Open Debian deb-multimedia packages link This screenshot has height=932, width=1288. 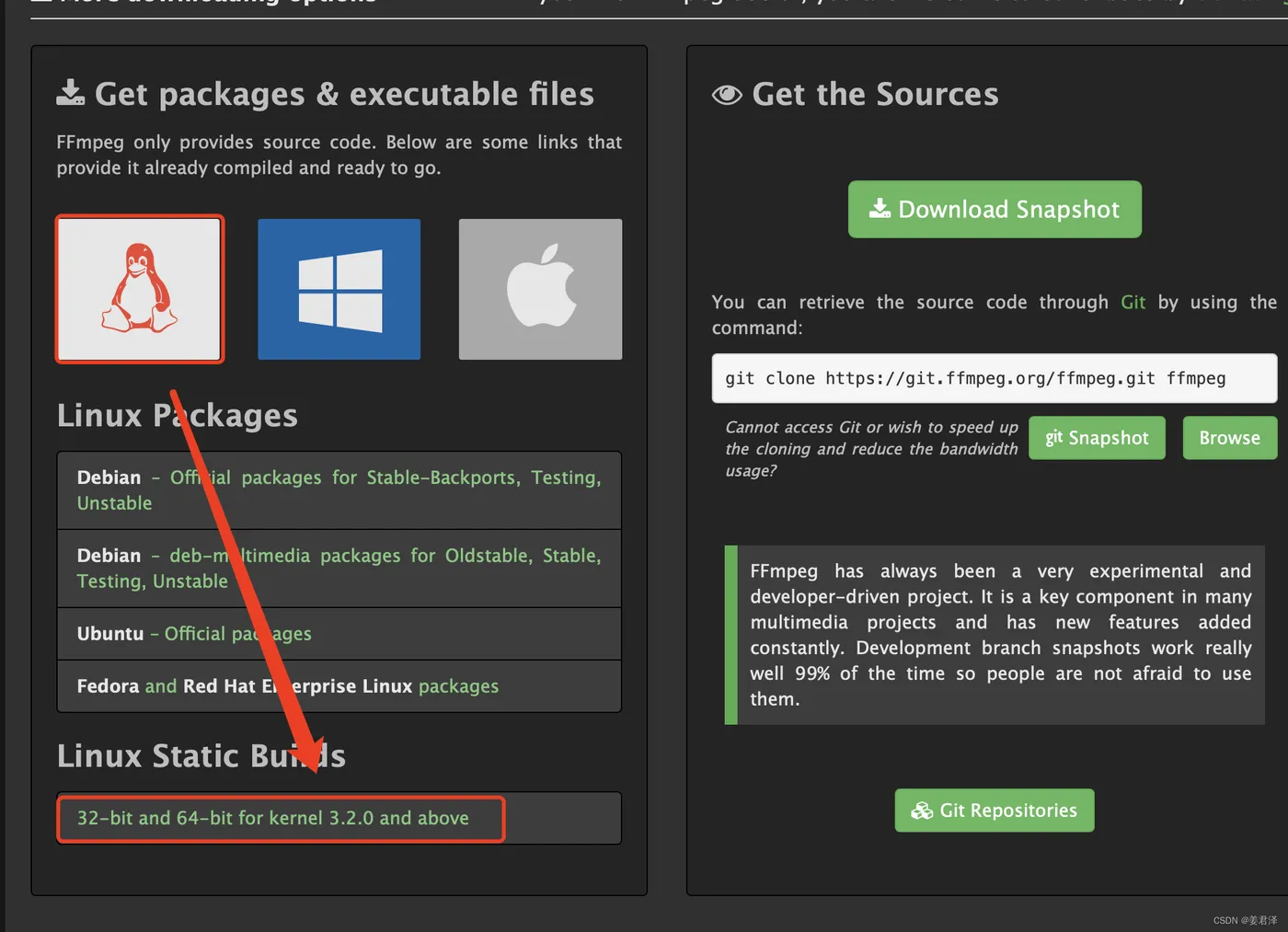[339, 569]
